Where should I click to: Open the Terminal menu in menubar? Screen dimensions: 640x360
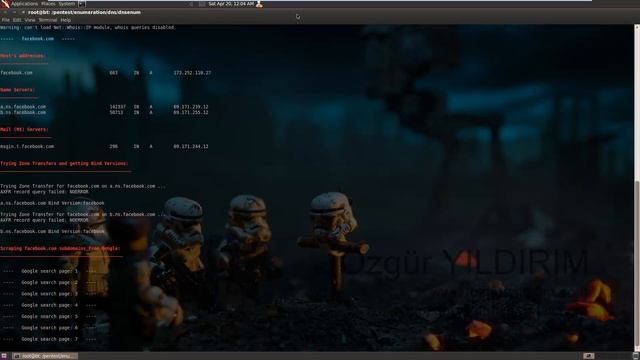coord(48,20)
